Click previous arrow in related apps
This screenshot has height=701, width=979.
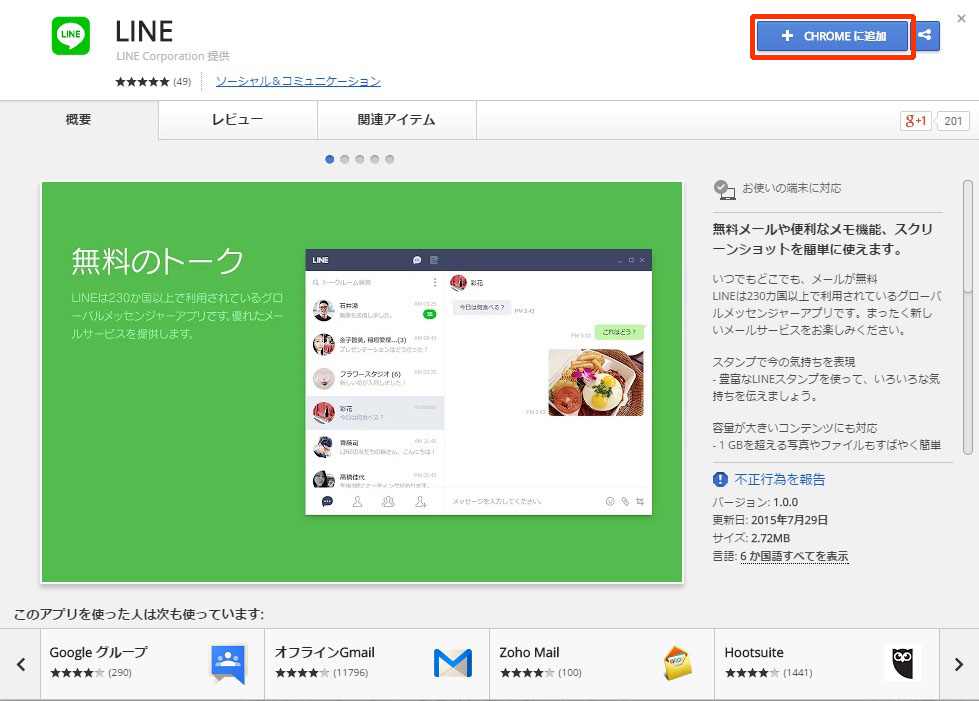click(21, 664)
